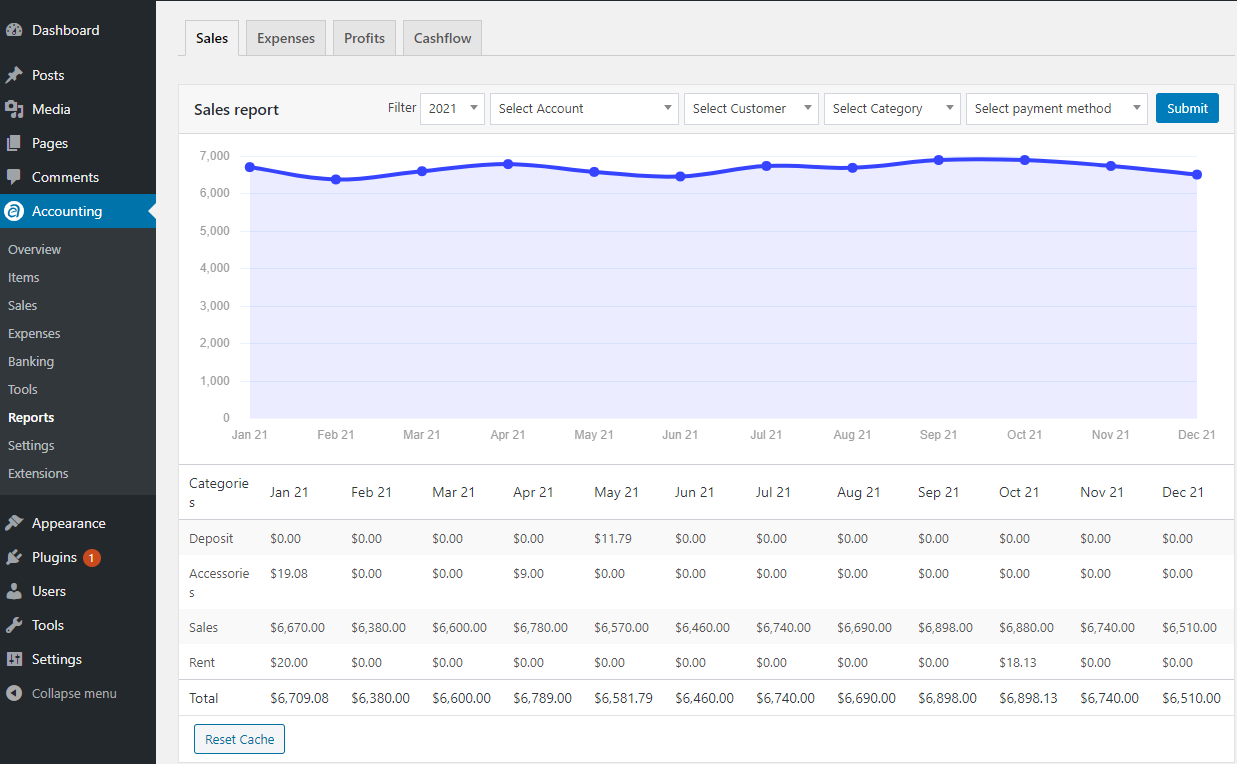Open the Select payment method dropdown
Viewport: 1237px width, 764px height.
click(x=1057, y=108)
